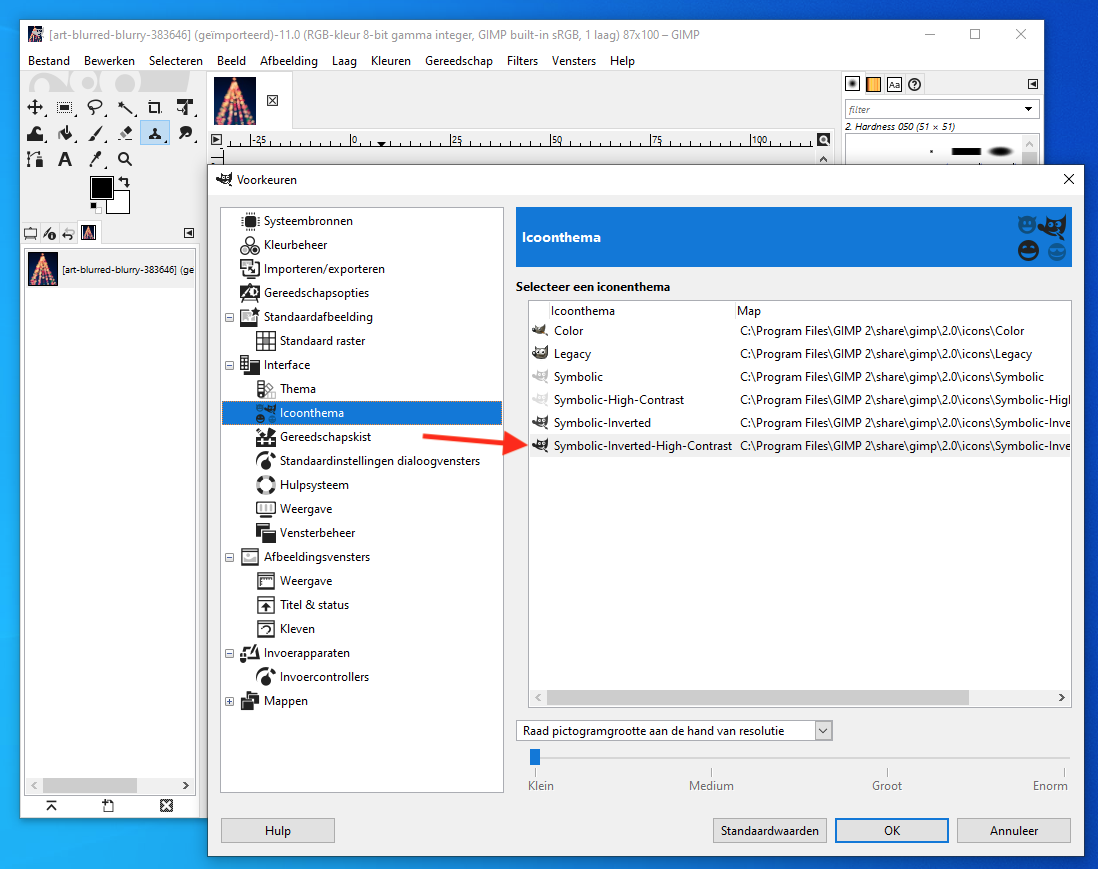The height and width of the screenshot is (869, 1098).
Task: Activate the Paths tool
Action: coord(35,159)
